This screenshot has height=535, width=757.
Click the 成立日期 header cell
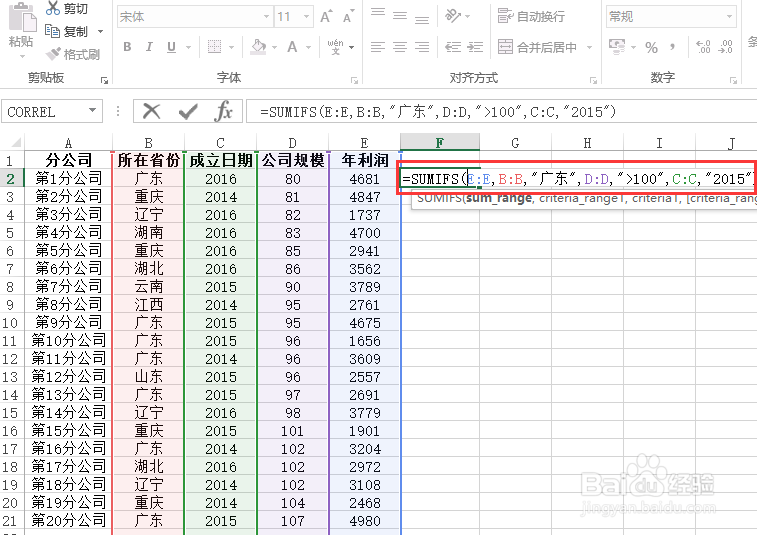tap(221, 160)
